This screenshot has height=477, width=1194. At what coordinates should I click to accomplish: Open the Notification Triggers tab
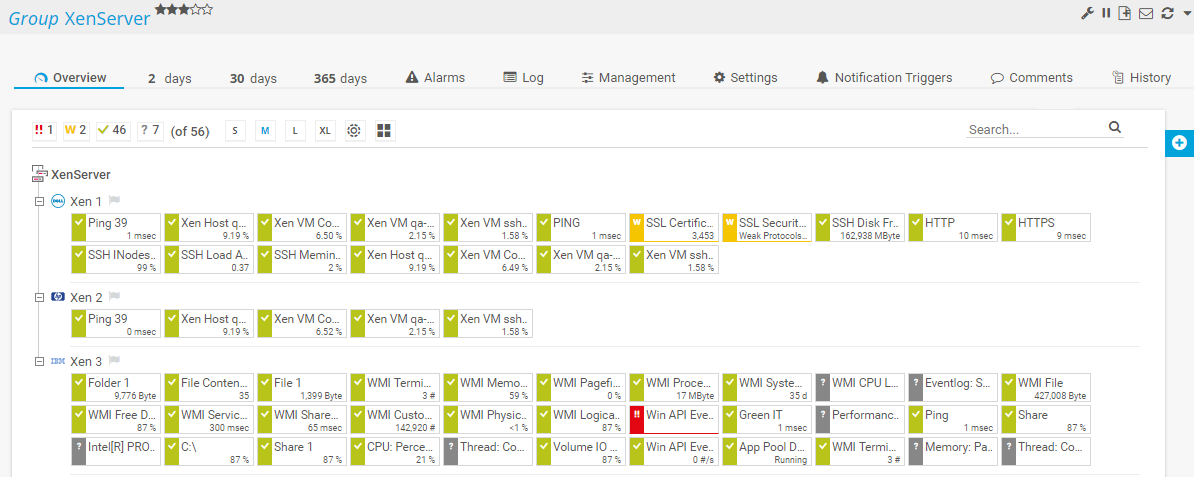883,78
